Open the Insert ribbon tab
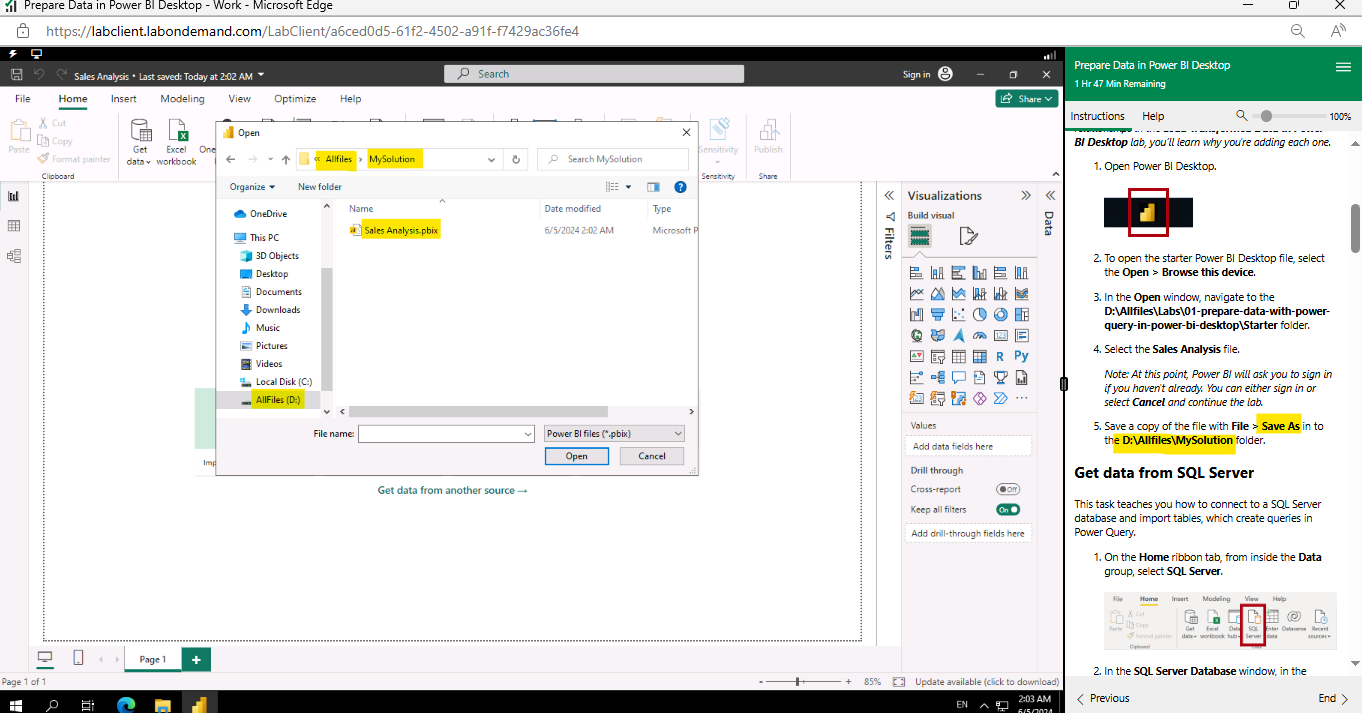1362x713 pixels. click(x=124, y=99)
